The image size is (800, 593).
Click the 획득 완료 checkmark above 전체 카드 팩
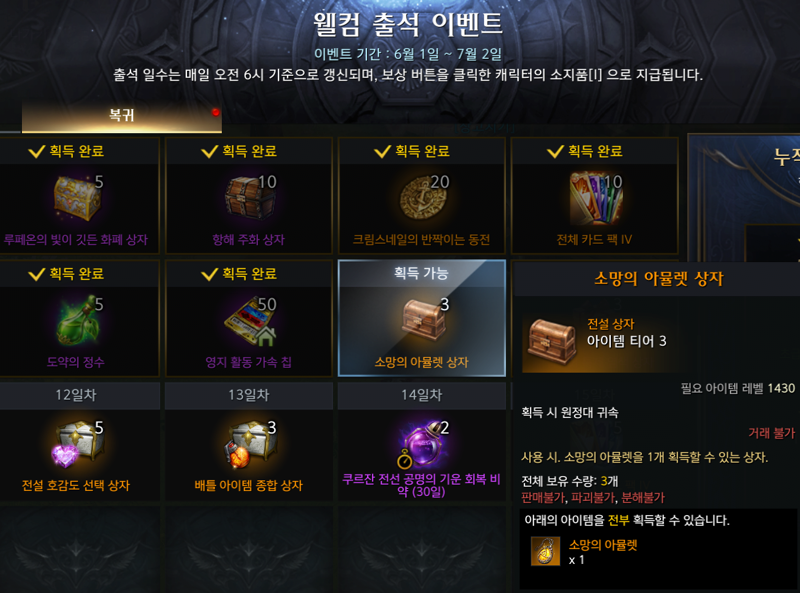click(x=555, y=152)
